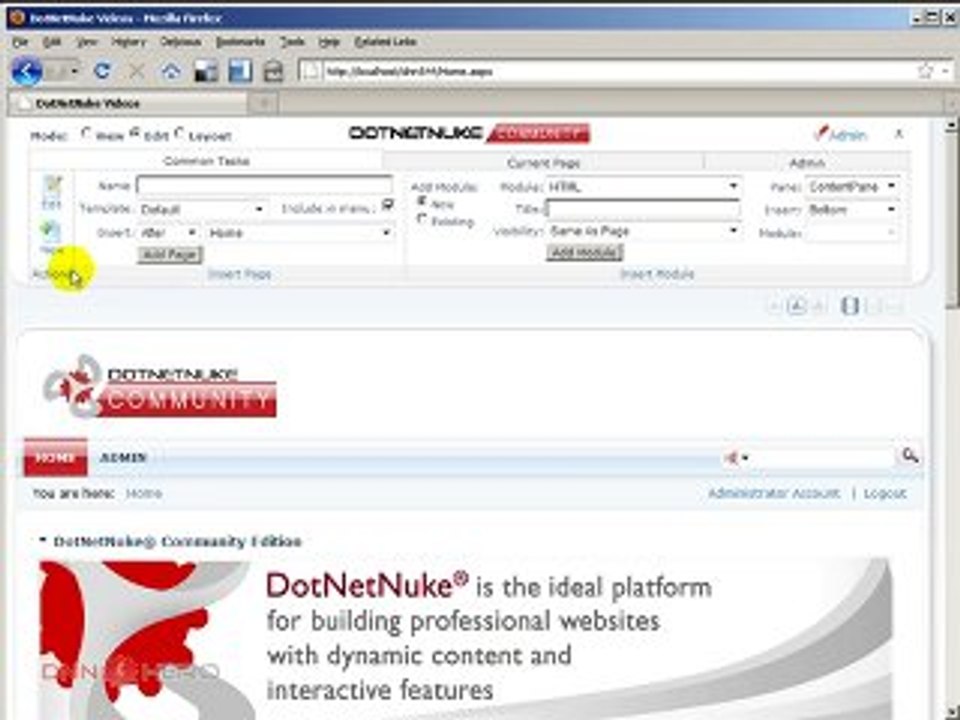Open the Pane ContentPane dropdown
The width and height of the screenshot is (960, 720).
[852, 186]
